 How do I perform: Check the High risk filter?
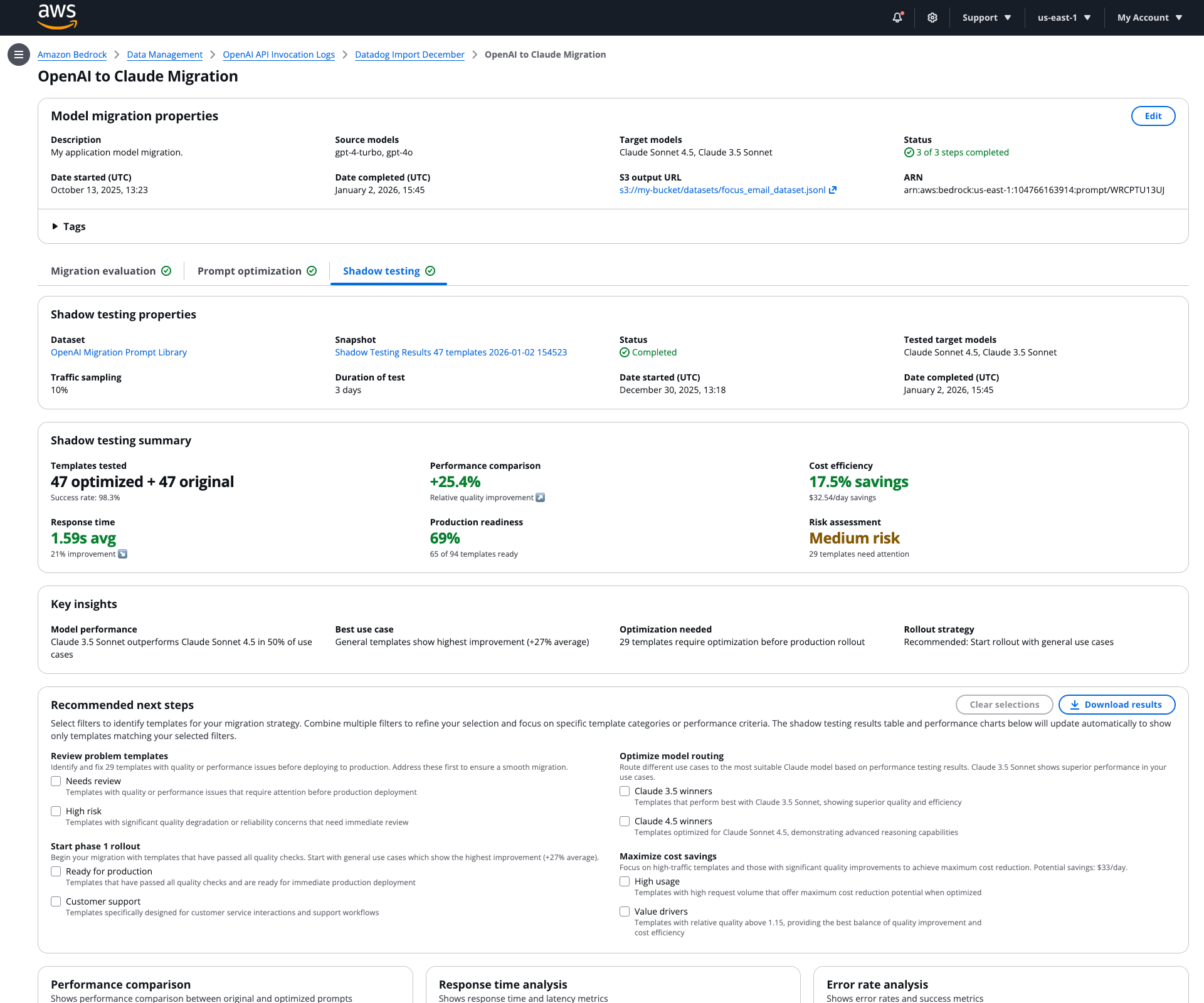[56, 811]
